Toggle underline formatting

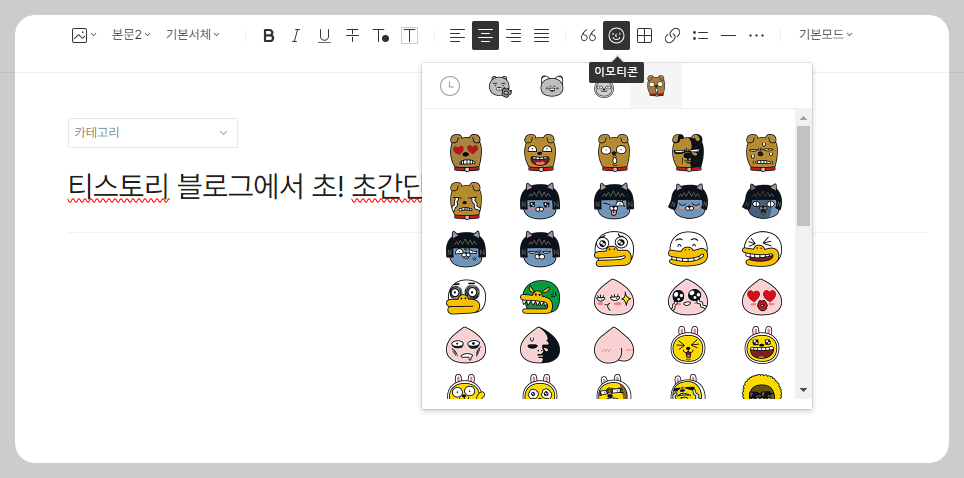324,36
